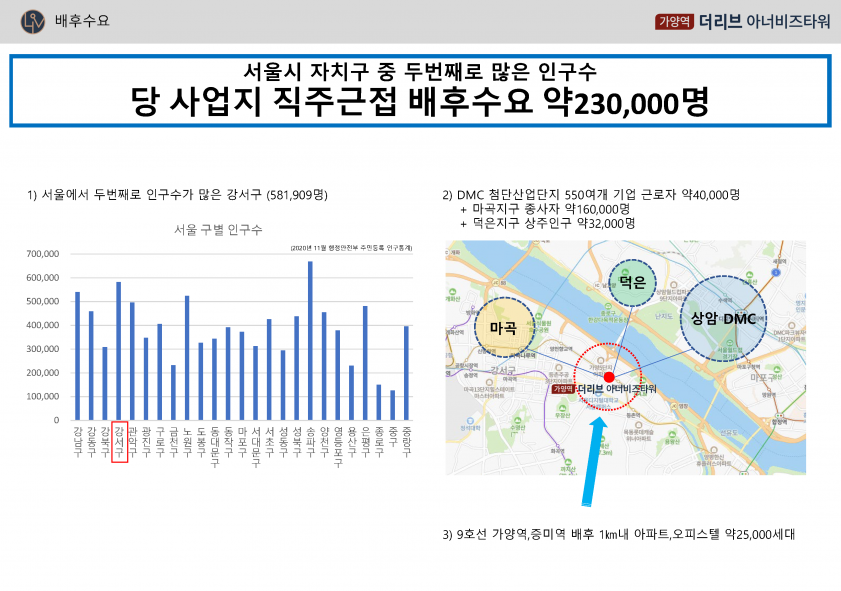Click the 마포구 x-axis label

click(x=242, y=441)
